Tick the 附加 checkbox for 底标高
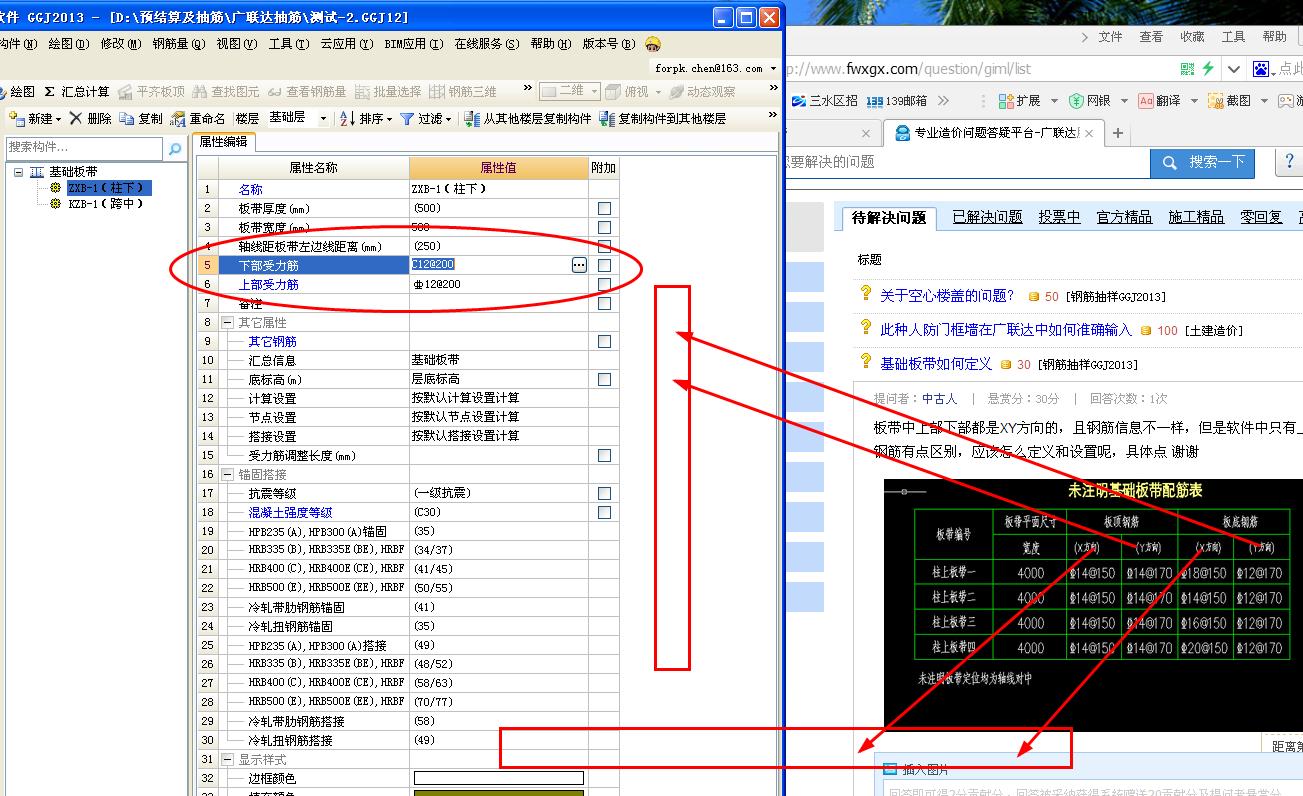This screenshot has height=796, width=1303. 604,379
